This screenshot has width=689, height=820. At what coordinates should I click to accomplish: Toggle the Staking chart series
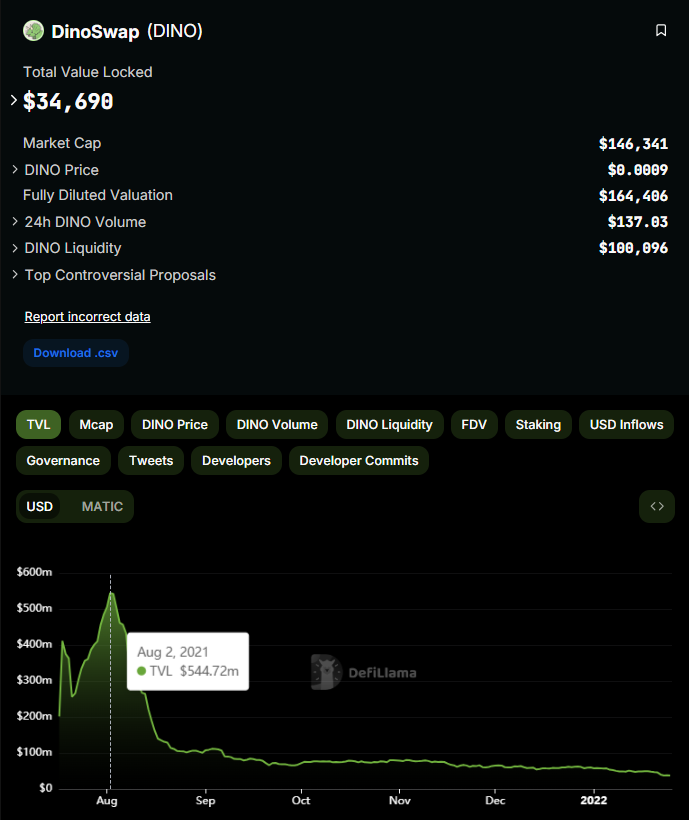click(x=538, y=425)
